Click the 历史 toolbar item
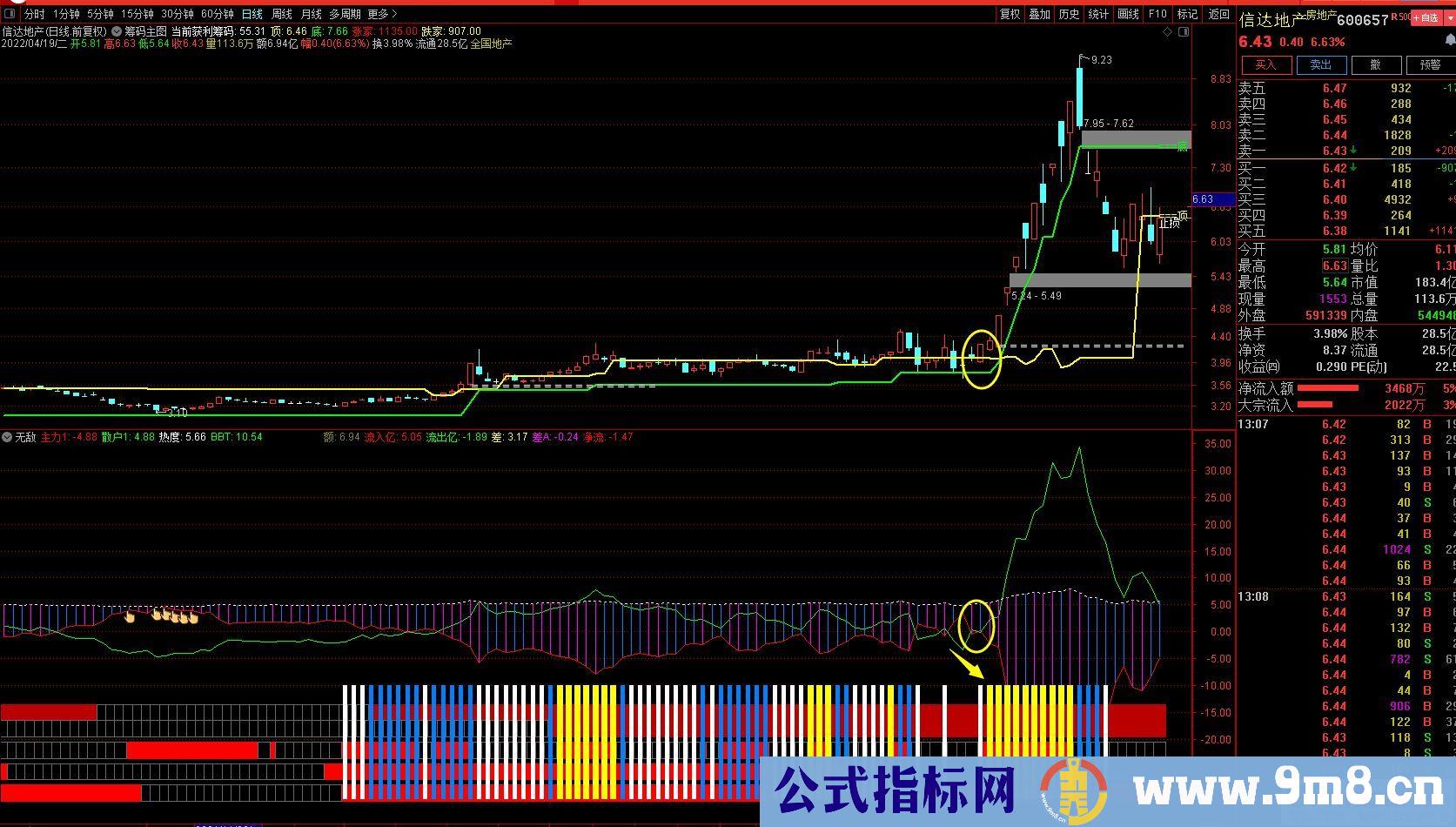 (x=1069, y=14)
